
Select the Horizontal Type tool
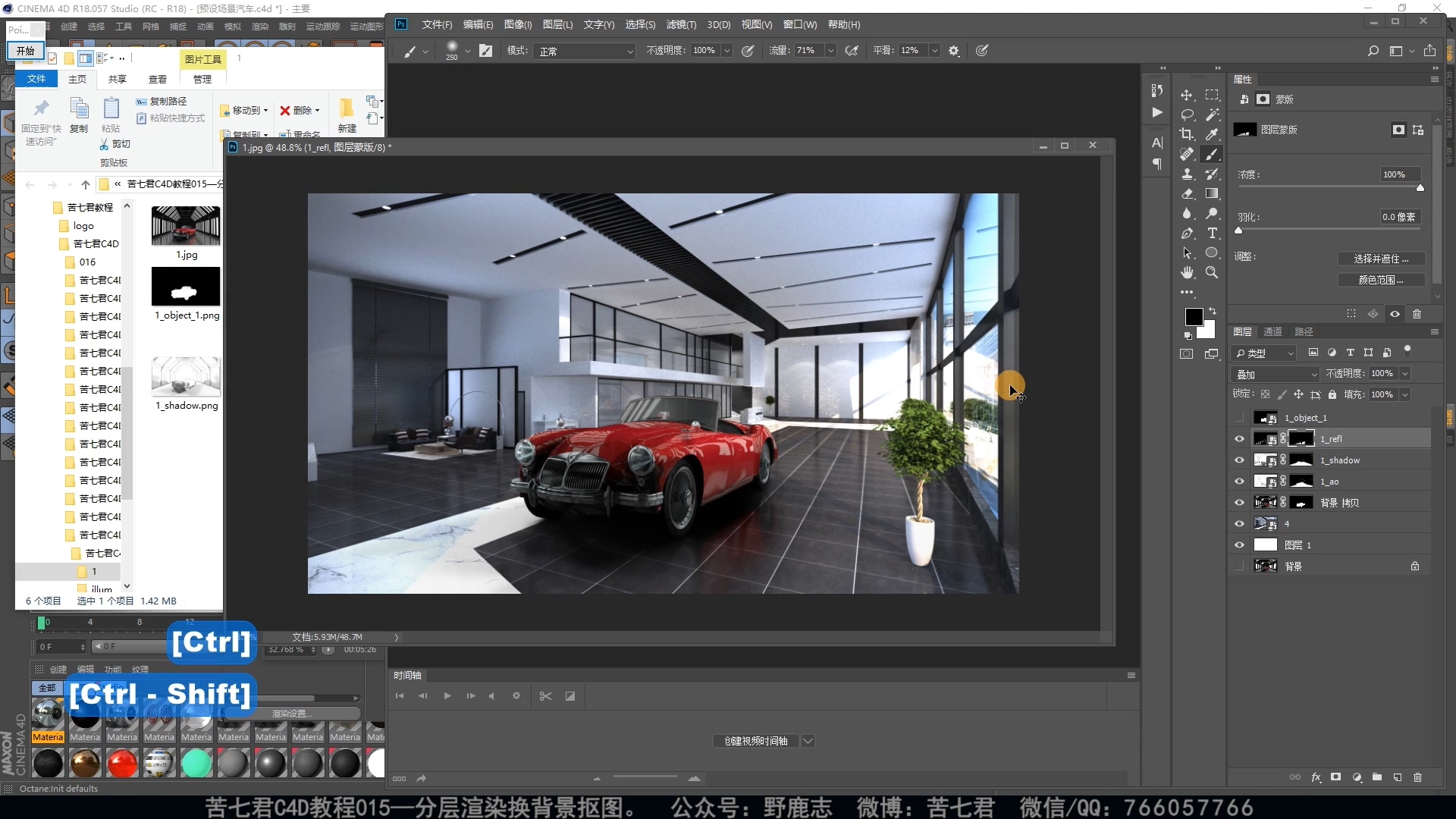[x=1212, y=233]
